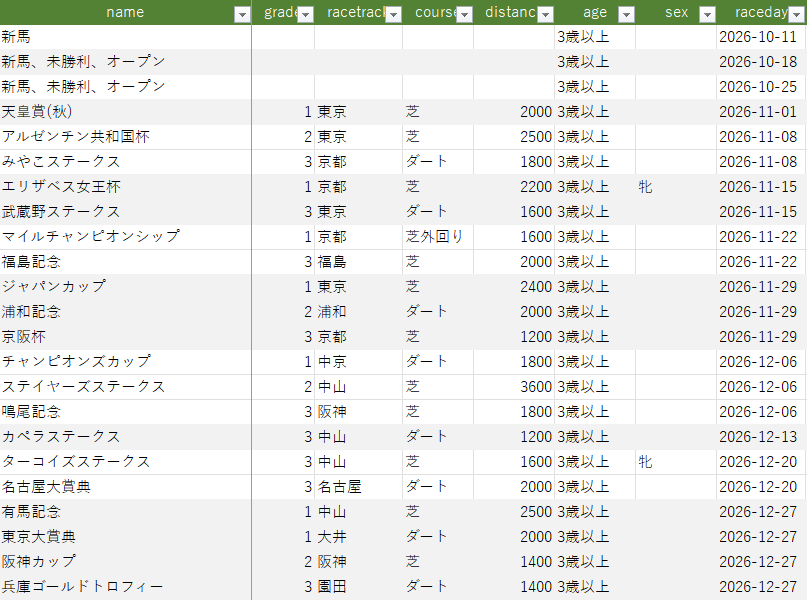Open the sex column filter dropdown
This screenshot has width=807, height=600.
[x=708, y=14]
